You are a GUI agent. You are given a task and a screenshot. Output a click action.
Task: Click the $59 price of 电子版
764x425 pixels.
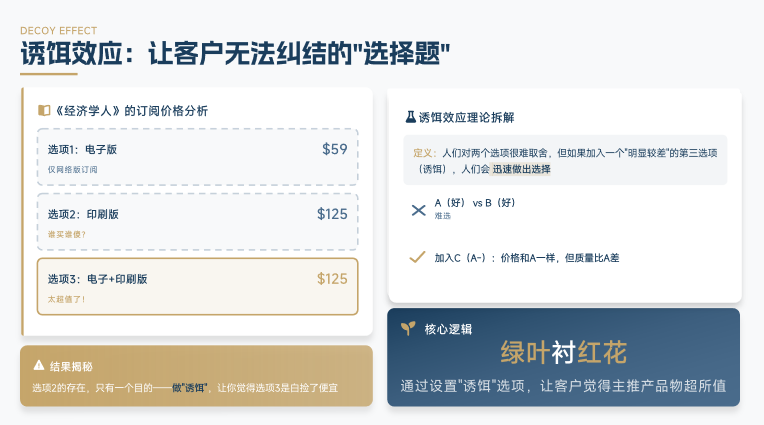pos(334,149)
